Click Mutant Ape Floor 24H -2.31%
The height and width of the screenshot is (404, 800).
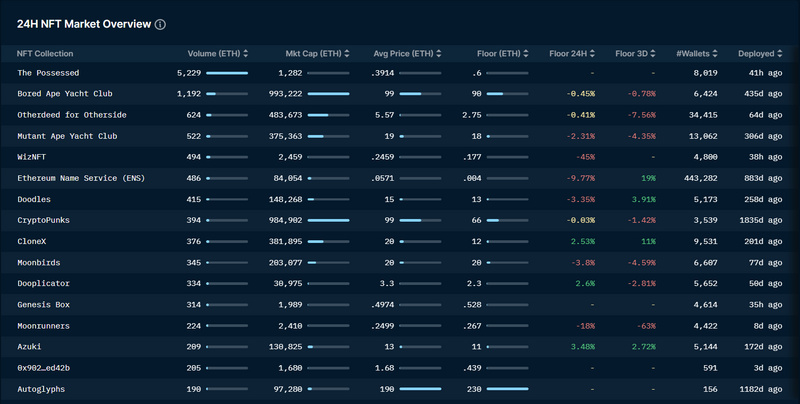pos(581,136)
